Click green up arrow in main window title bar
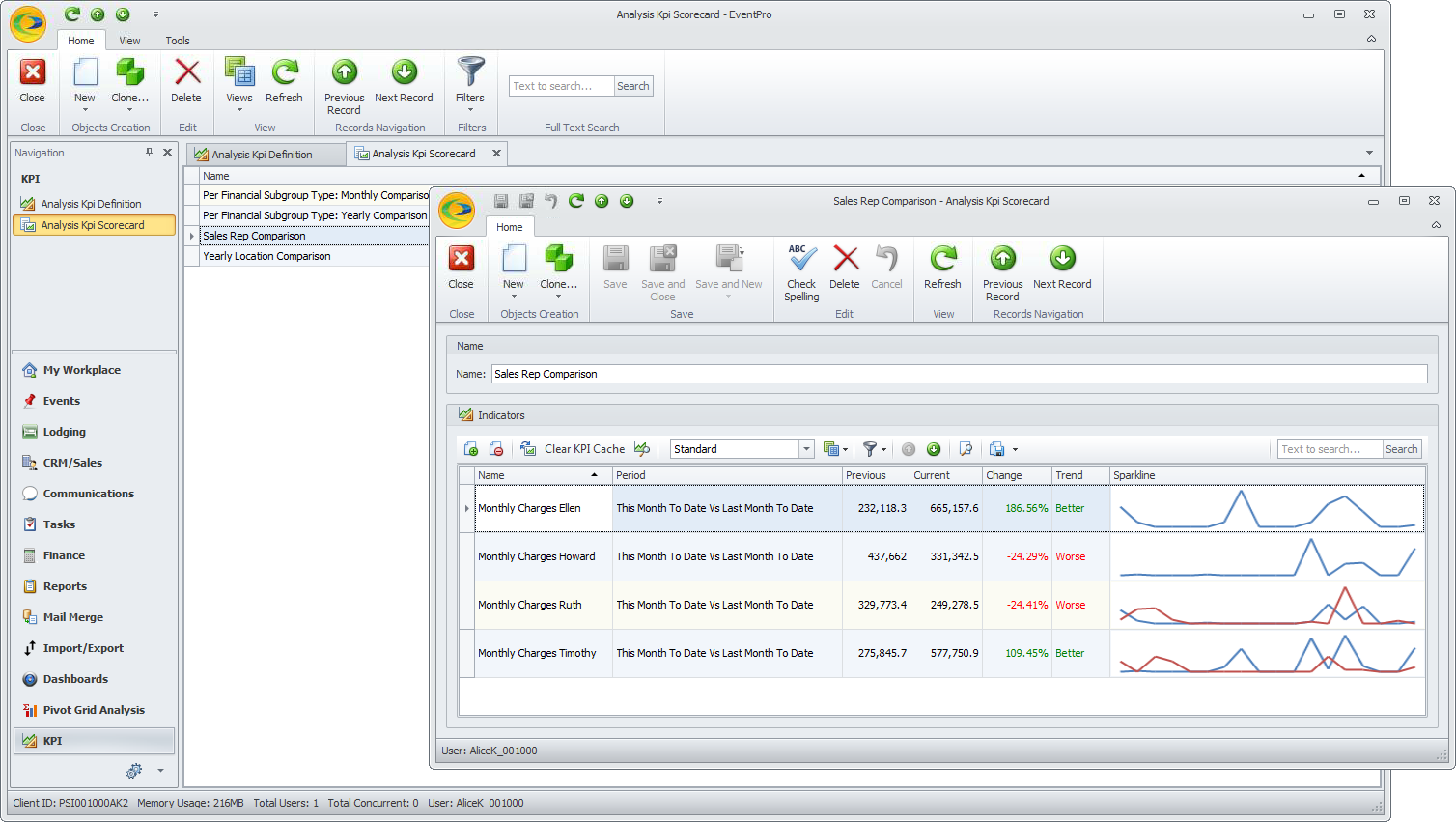 (98, 14)
